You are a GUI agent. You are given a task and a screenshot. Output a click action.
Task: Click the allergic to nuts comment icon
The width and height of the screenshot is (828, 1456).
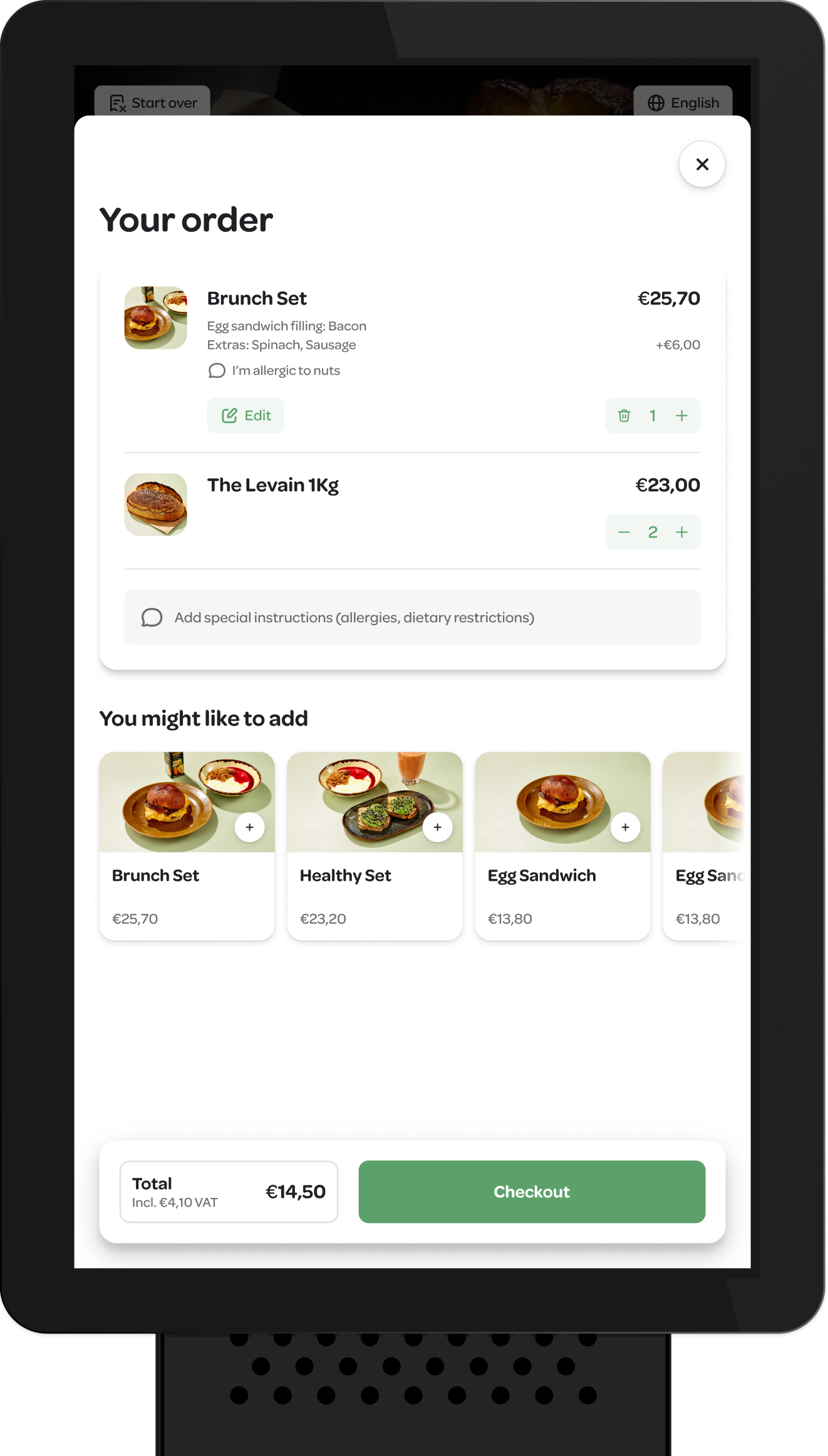point(217,371)
